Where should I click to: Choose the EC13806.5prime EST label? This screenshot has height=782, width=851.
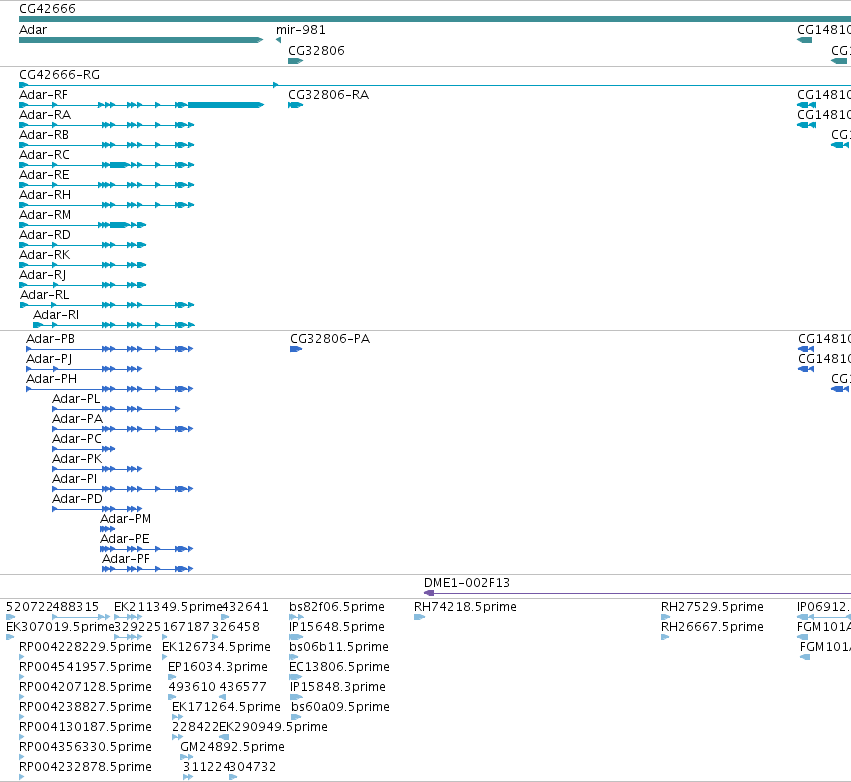[x=339, y=667]
